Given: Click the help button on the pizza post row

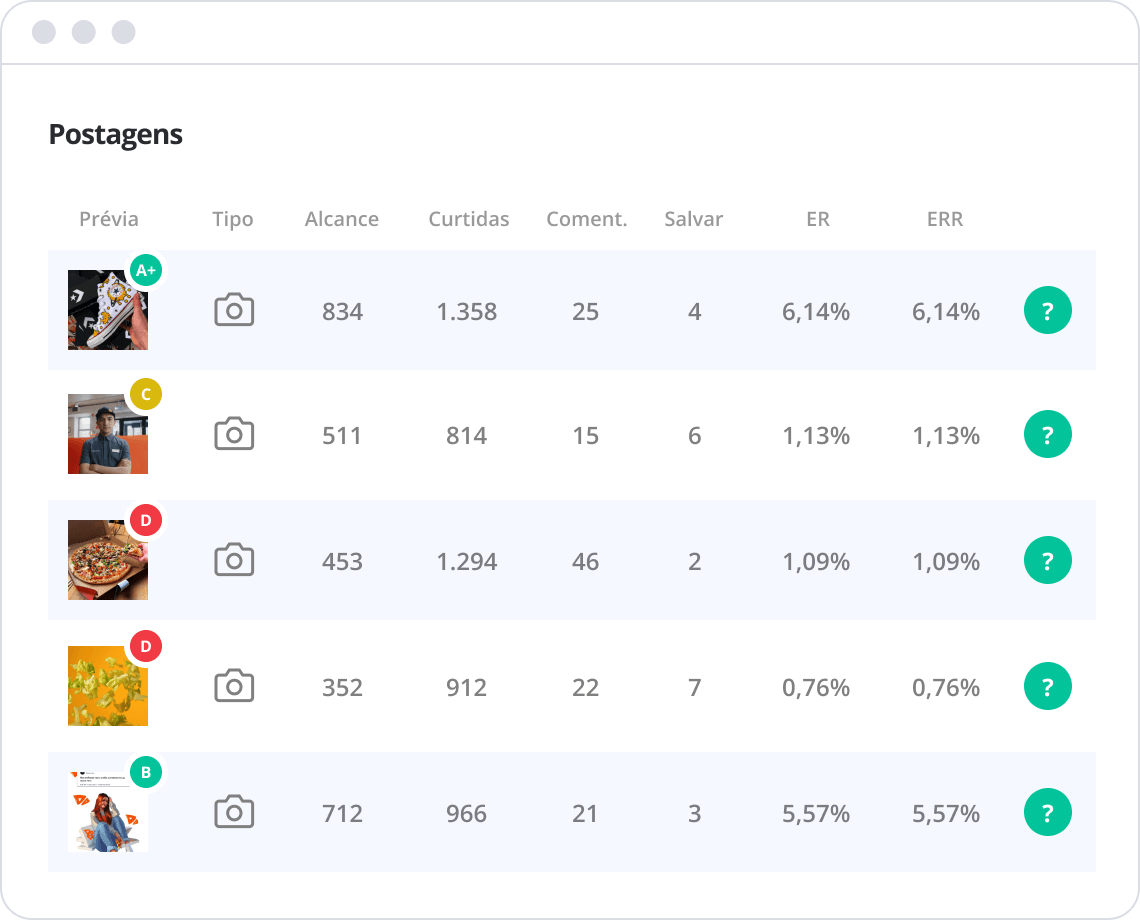Looking at the screenshot, I should (x=1047, y=561).
